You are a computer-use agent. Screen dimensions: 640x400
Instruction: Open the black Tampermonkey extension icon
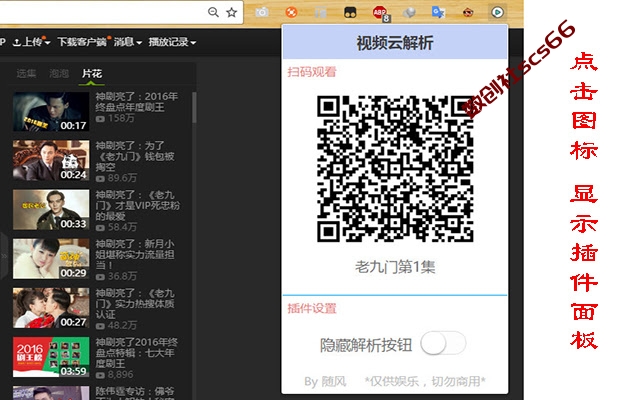click(x=350, y=13)
